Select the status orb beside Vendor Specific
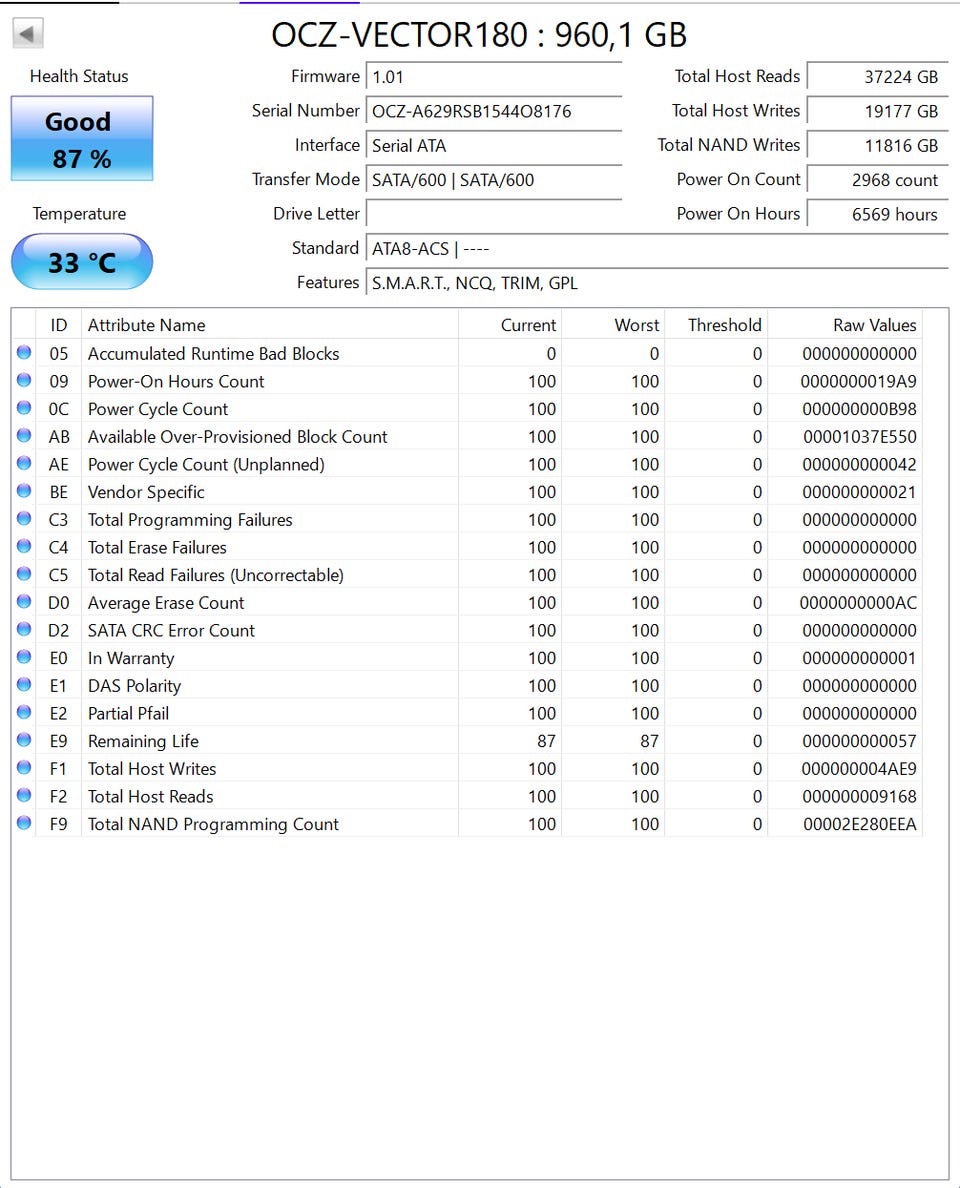This screenshot has width=960, height=1188. point(24,491)
